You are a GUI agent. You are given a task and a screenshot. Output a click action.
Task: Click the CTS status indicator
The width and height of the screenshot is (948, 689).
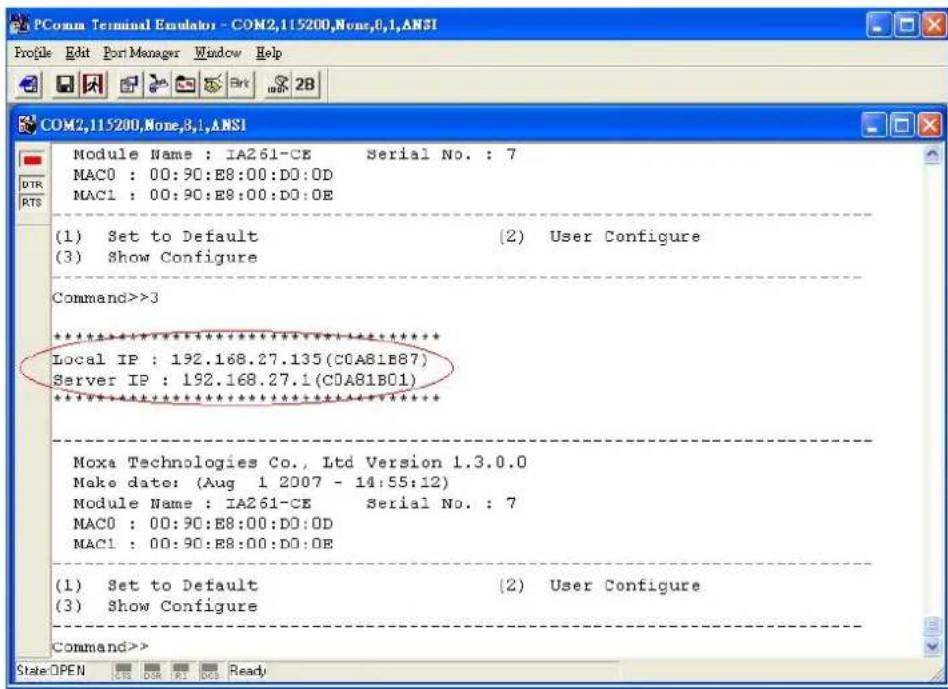click(122, 672)
